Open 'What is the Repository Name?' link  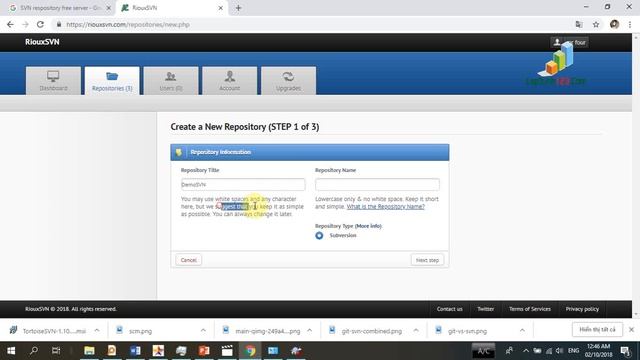(386, 207)
